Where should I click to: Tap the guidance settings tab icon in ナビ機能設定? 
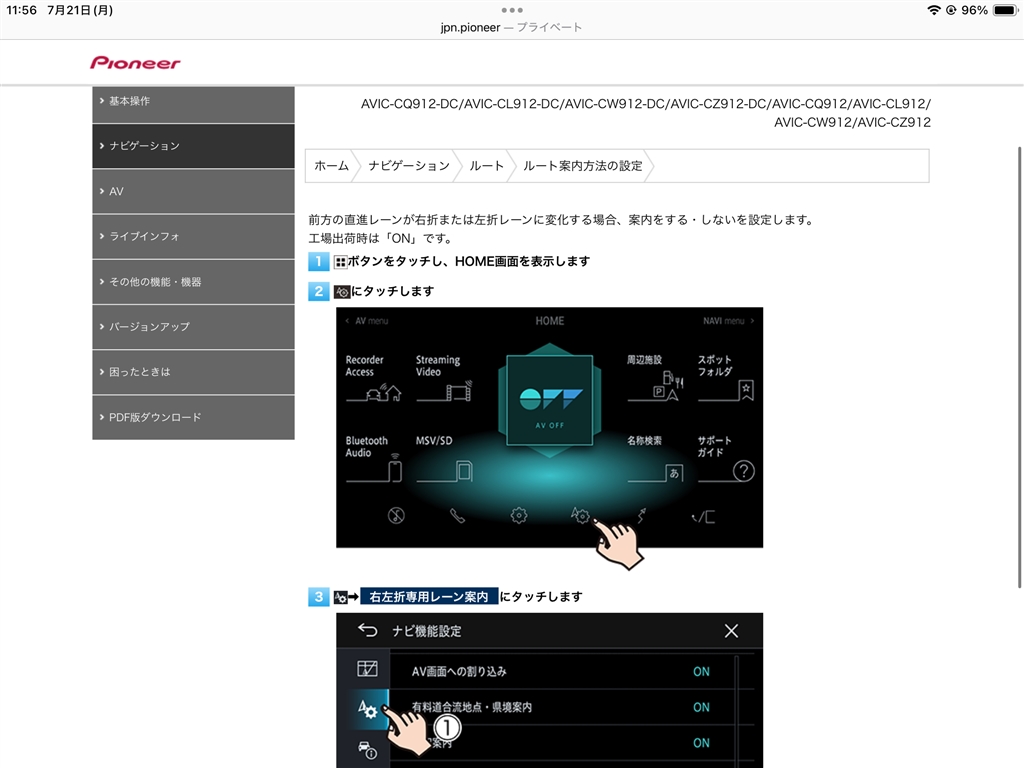point(367,708)
